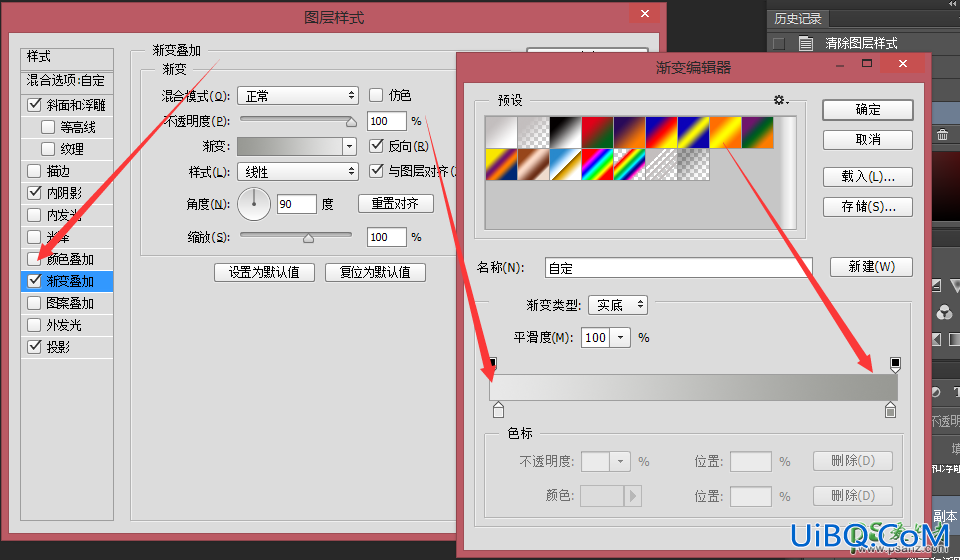960x560 pixels.
Task: Select the blue-yellow-blue gradient preset
Action: [x=693, y=132]
